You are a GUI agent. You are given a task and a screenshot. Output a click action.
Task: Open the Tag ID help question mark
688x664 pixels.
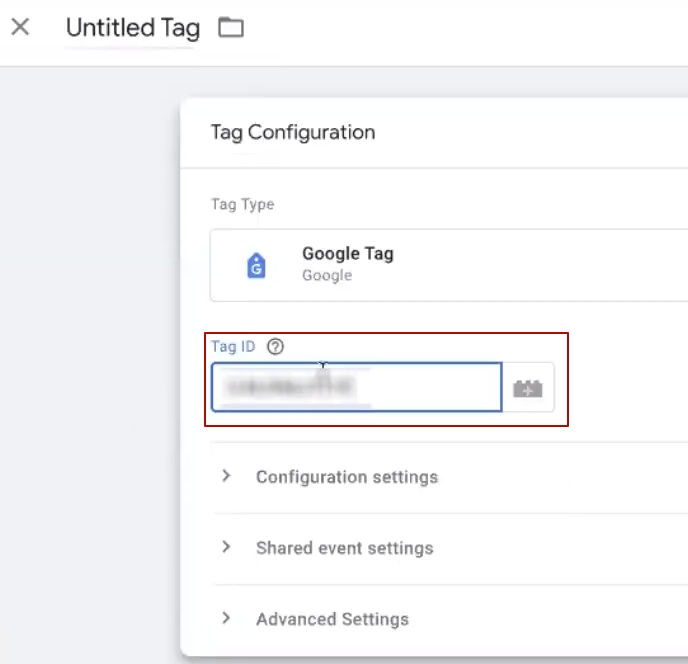276,347
